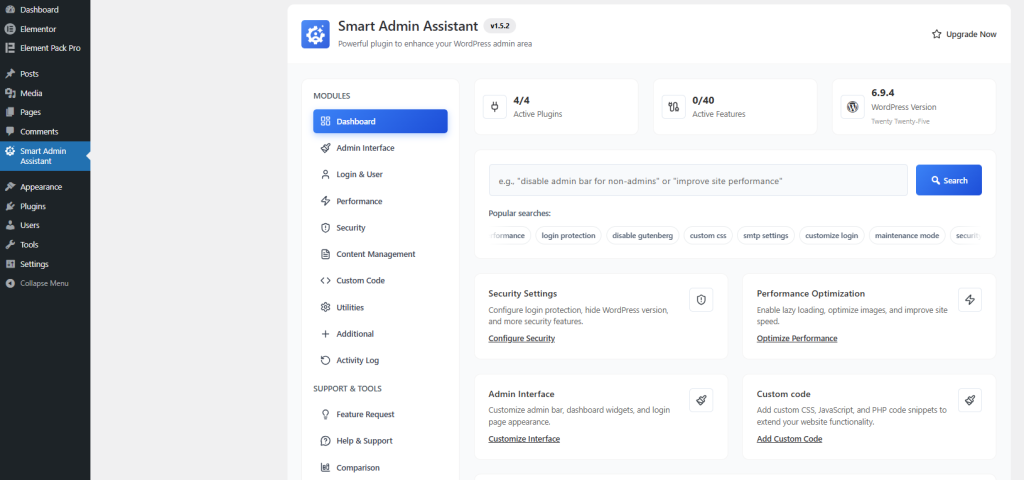
Task: Click the Customize Interface link
Action: click(x=524, y=439)
